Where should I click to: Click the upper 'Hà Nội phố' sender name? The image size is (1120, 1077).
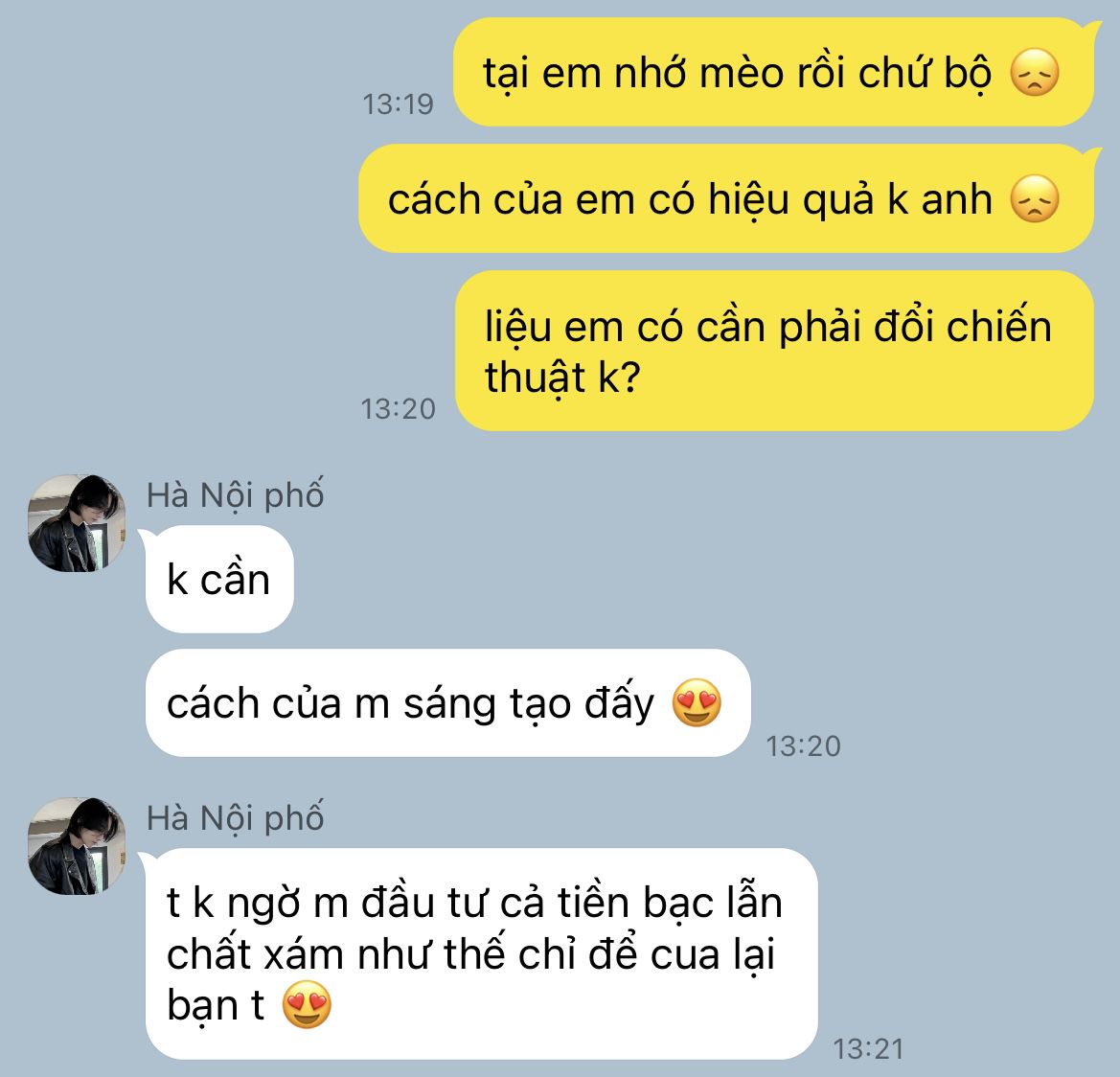pos(235,495)
